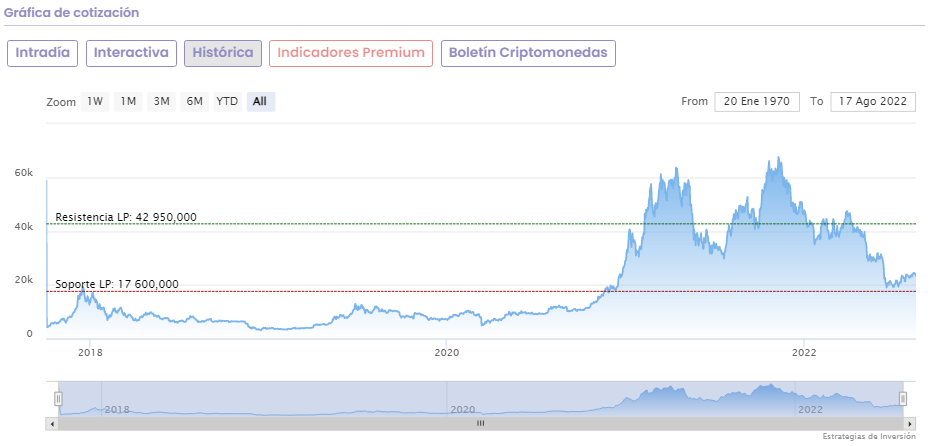933x446 pixels.
Task: Select the All zoom range
Action: point(260,101)
